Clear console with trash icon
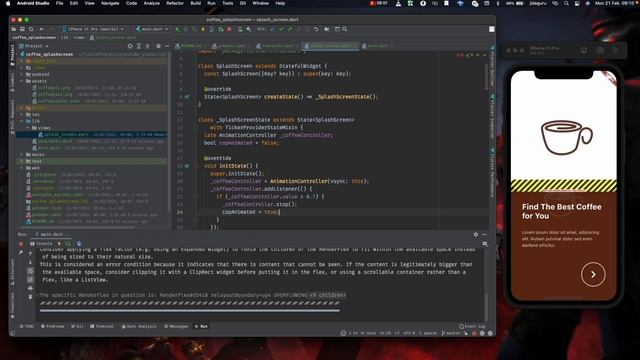Screen dimensions: 640x360 click(x=30, y=297)
